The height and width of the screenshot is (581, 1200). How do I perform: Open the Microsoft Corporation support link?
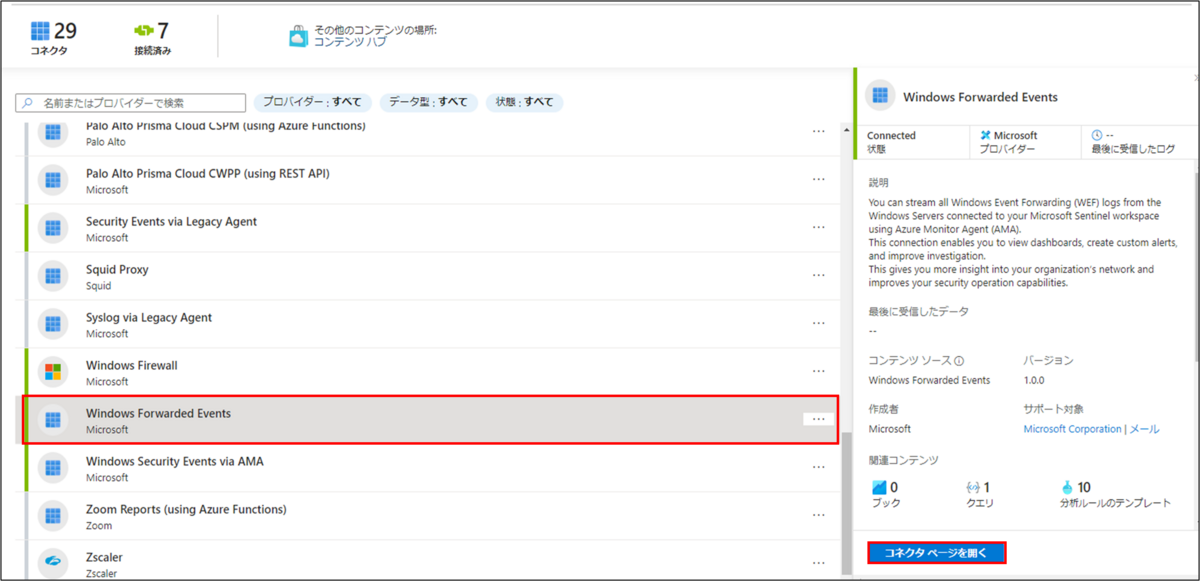[1072, 429]
